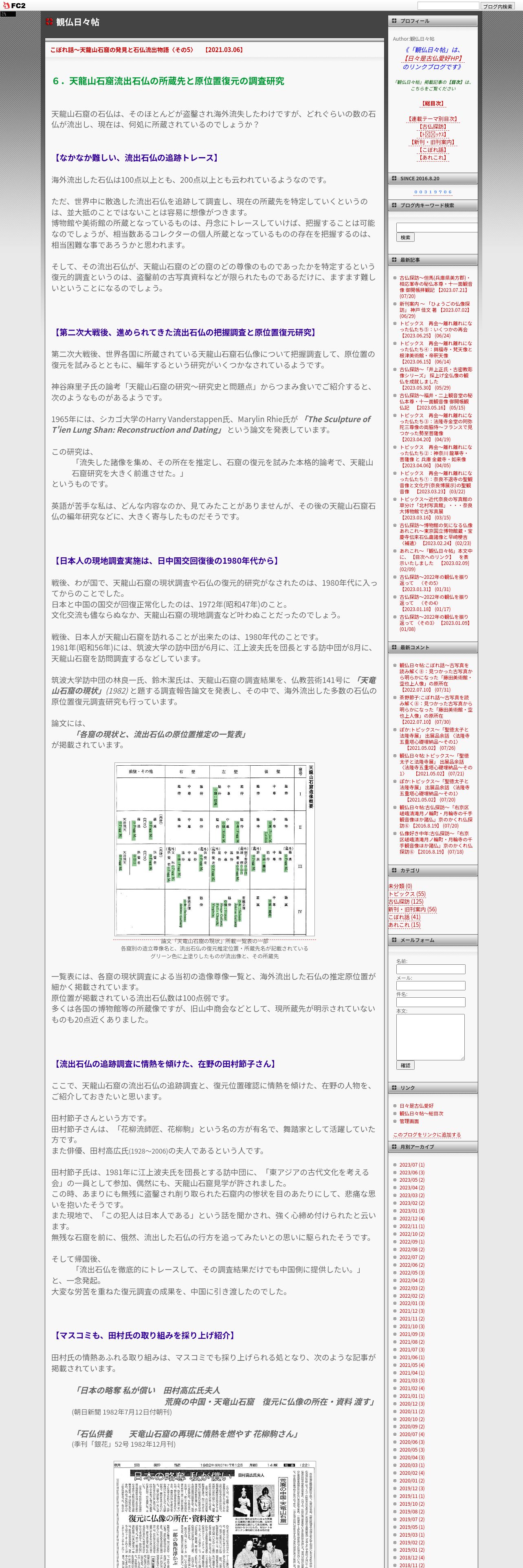
Task: Click the 最新コメント header icon
Action: 394,647
